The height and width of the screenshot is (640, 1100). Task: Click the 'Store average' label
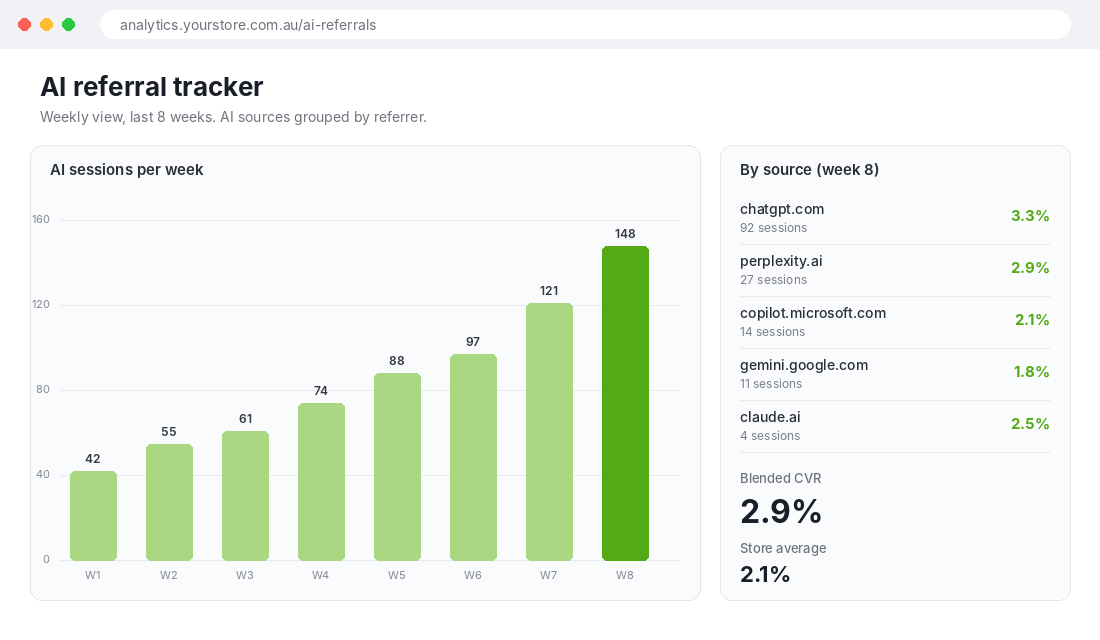point(783,549)
